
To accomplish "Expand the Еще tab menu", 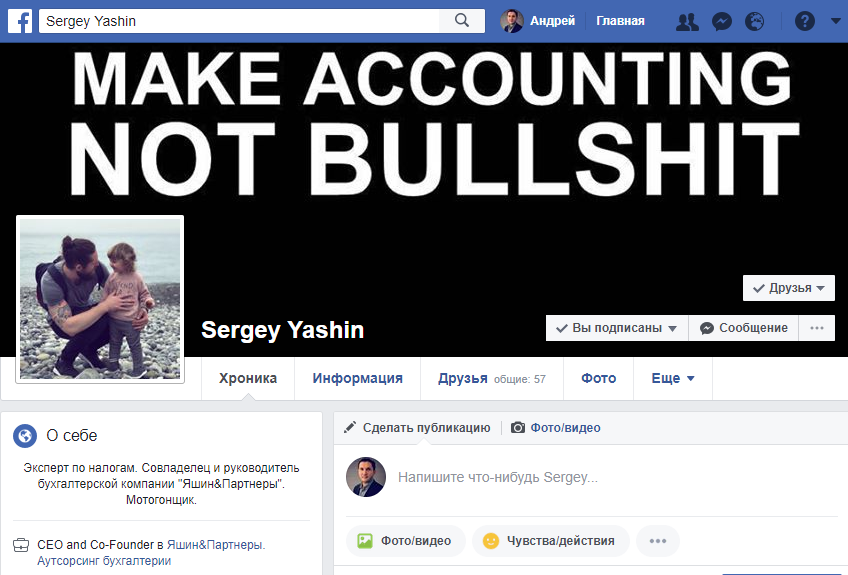I will [673, 379].
